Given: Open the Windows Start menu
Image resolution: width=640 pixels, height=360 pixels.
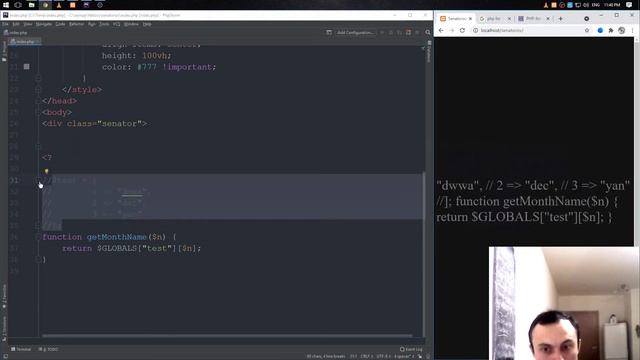Looking at the screenshot, I should tap(6, 5).
